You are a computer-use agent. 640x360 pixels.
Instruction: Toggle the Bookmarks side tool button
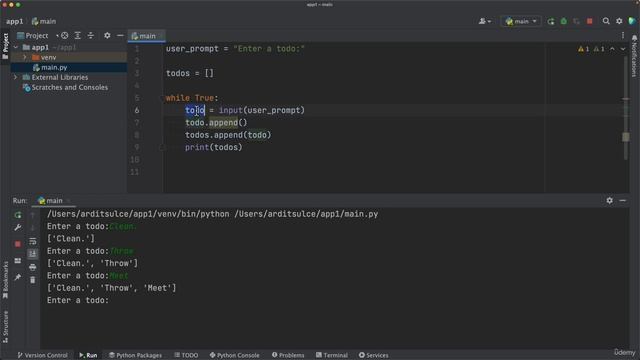5,280
